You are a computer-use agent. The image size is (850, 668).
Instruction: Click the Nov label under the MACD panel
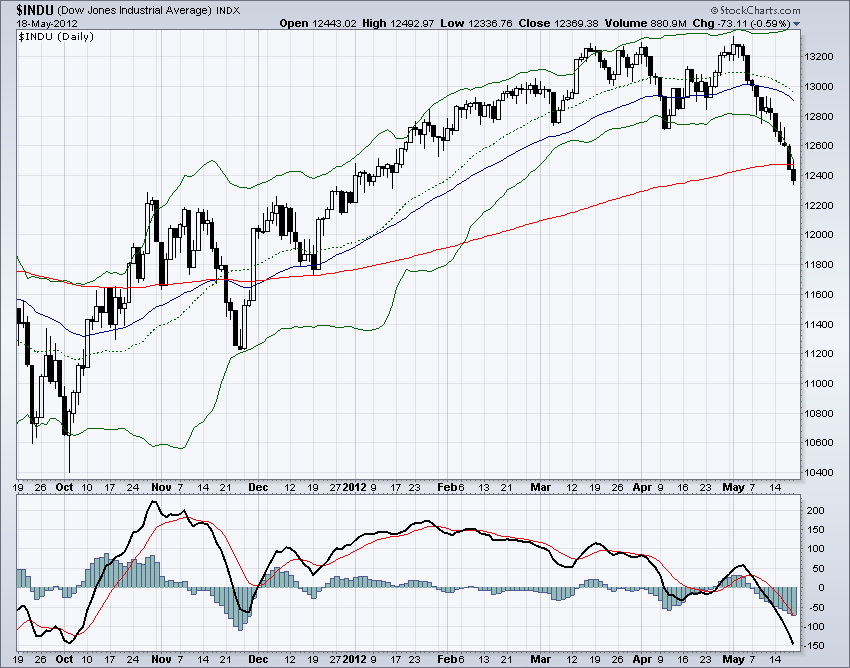point(162,659)
